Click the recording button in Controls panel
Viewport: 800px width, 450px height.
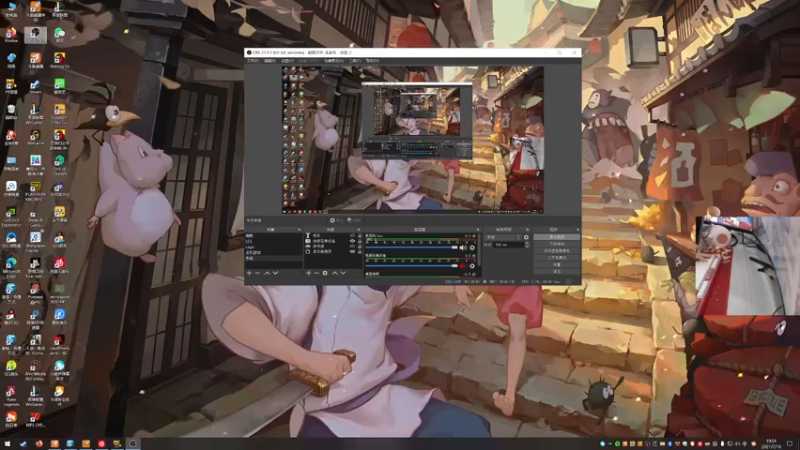click(557, 243)
